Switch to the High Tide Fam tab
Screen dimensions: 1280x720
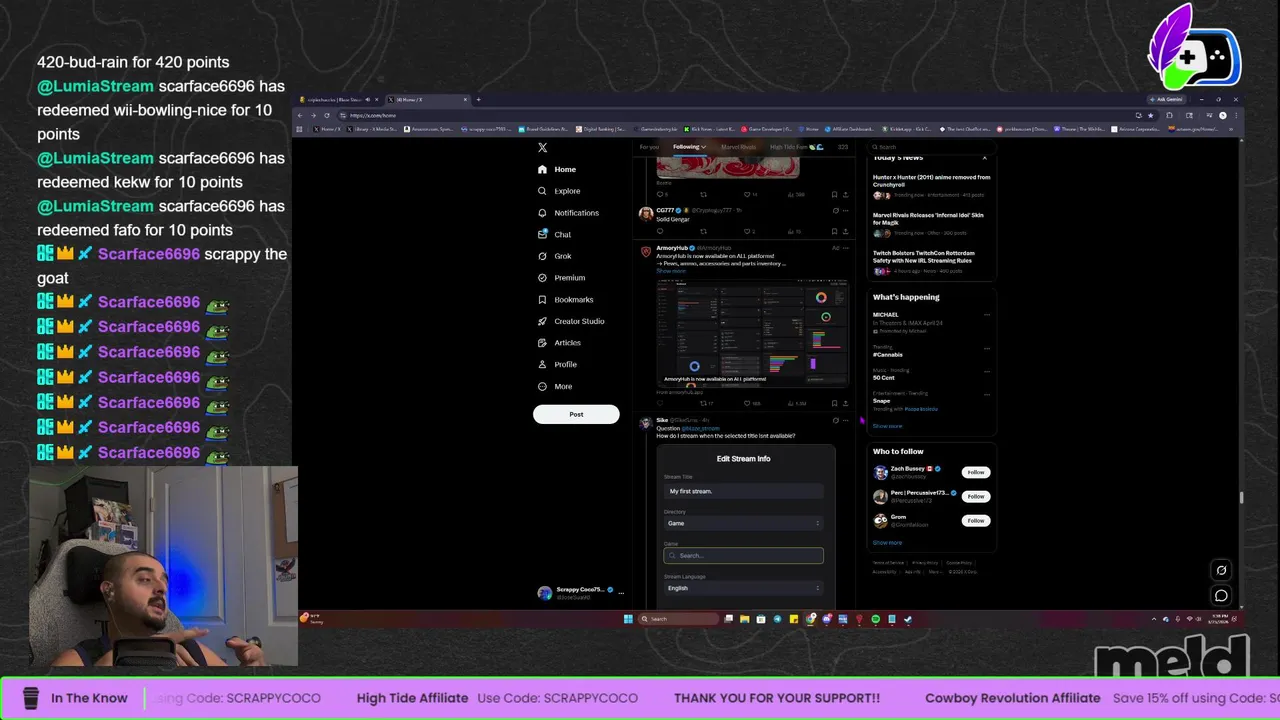coord(796,147)
